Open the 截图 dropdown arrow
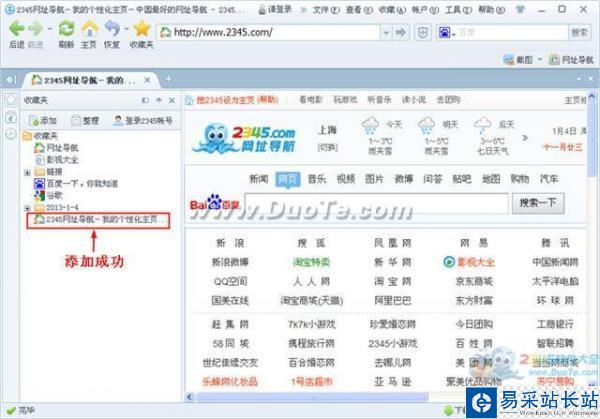Image resolution: width=600 pixels, height=419 pixels. (540, 60)
